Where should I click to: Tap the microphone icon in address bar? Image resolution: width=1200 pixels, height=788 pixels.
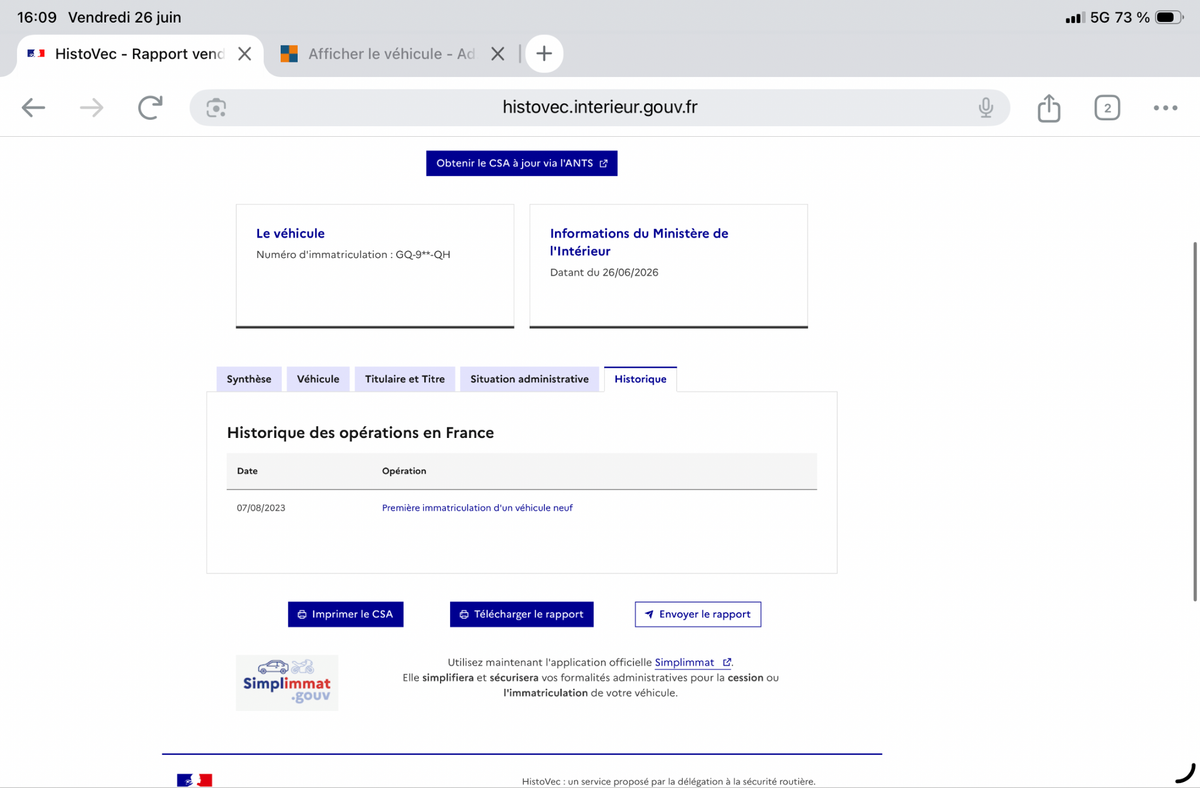coord(986,108)
